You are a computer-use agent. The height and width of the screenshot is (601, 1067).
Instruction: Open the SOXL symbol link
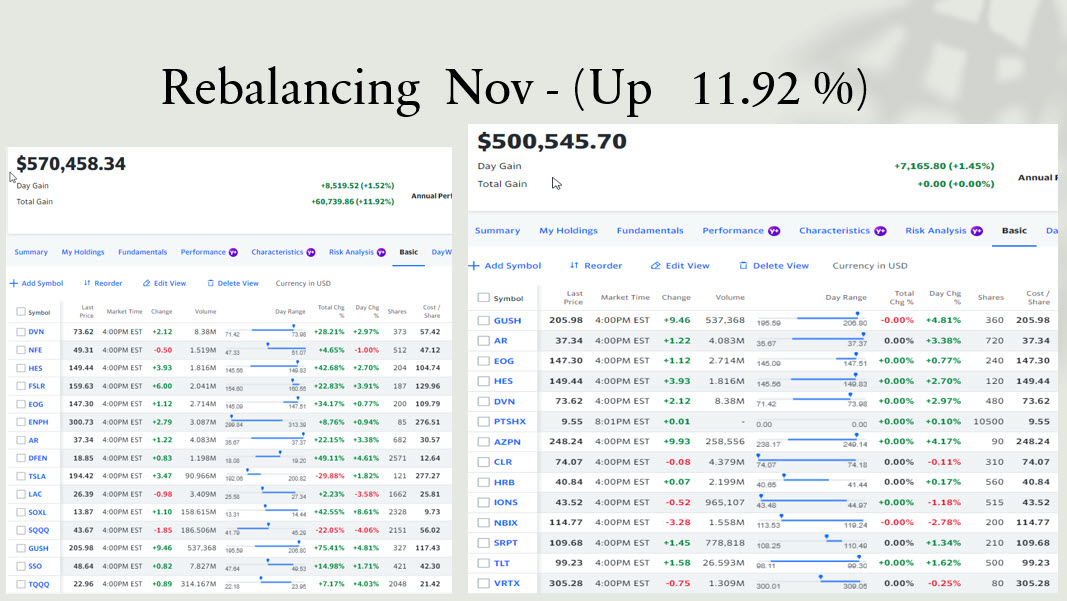(37, 512)
